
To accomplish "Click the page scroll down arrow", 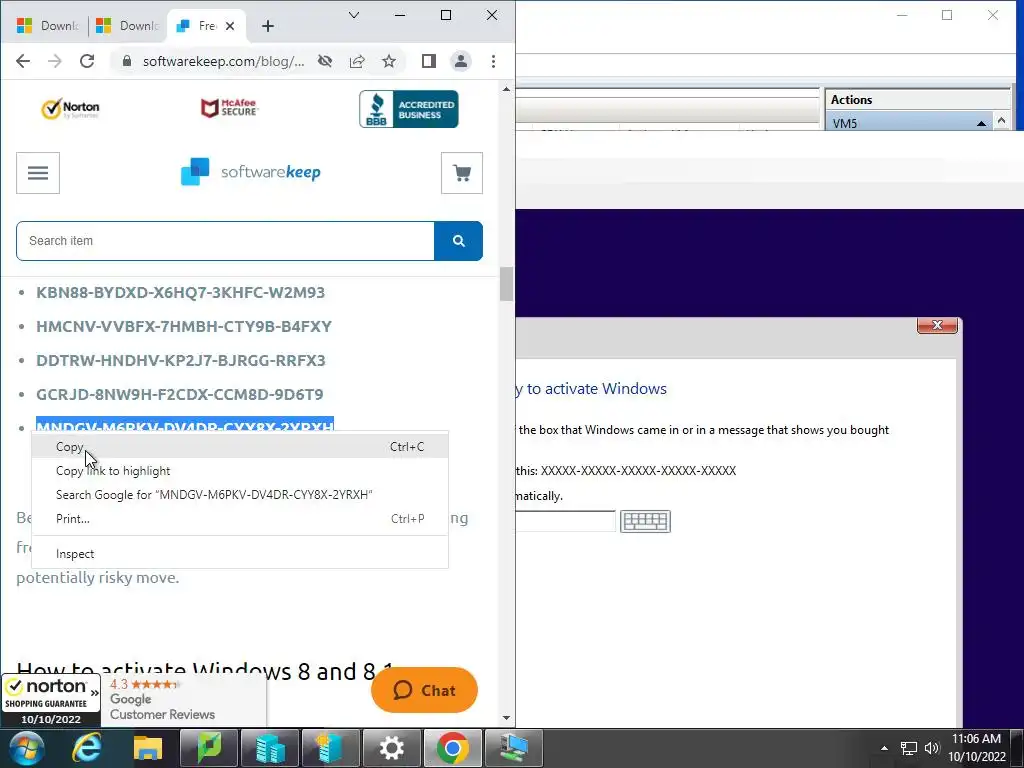I will tap(506, 718).
